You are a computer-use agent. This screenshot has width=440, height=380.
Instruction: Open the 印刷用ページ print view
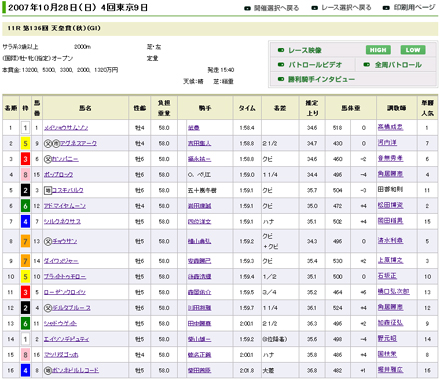click(415, 7)
